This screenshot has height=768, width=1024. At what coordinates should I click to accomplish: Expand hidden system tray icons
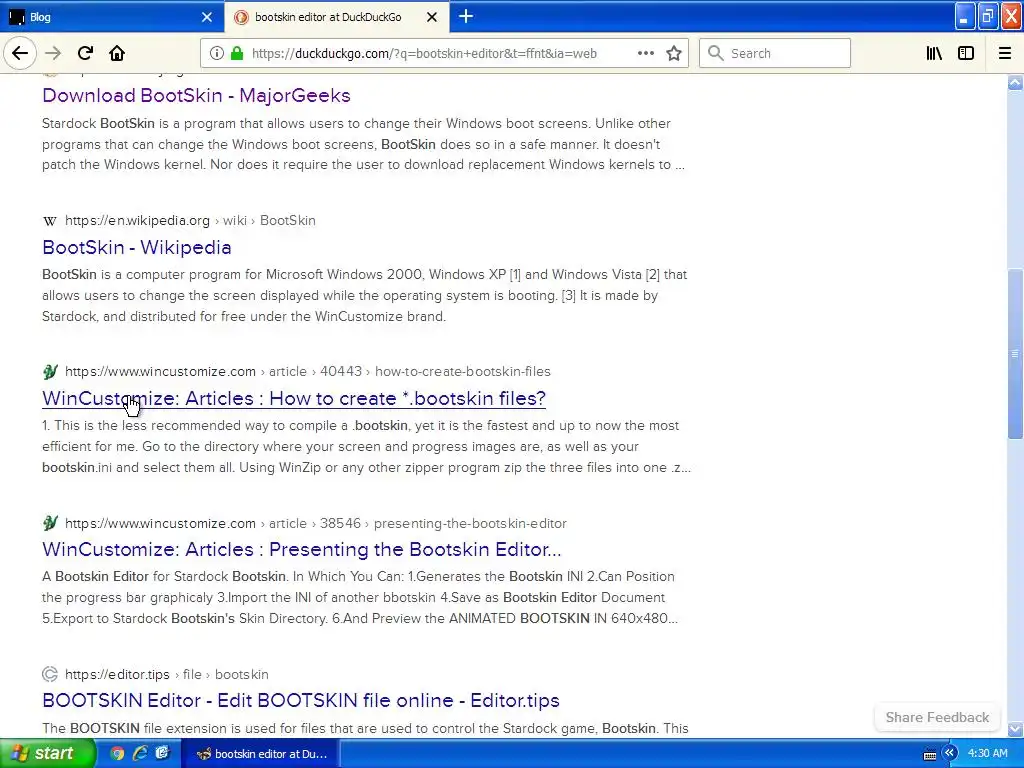pyautogui.click(x=949, y=754)
